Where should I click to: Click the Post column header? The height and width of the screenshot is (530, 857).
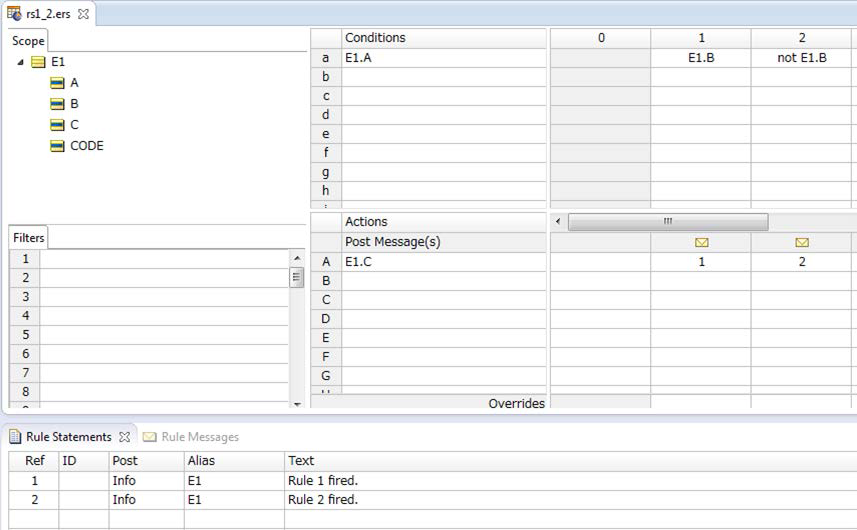(146, 461)
